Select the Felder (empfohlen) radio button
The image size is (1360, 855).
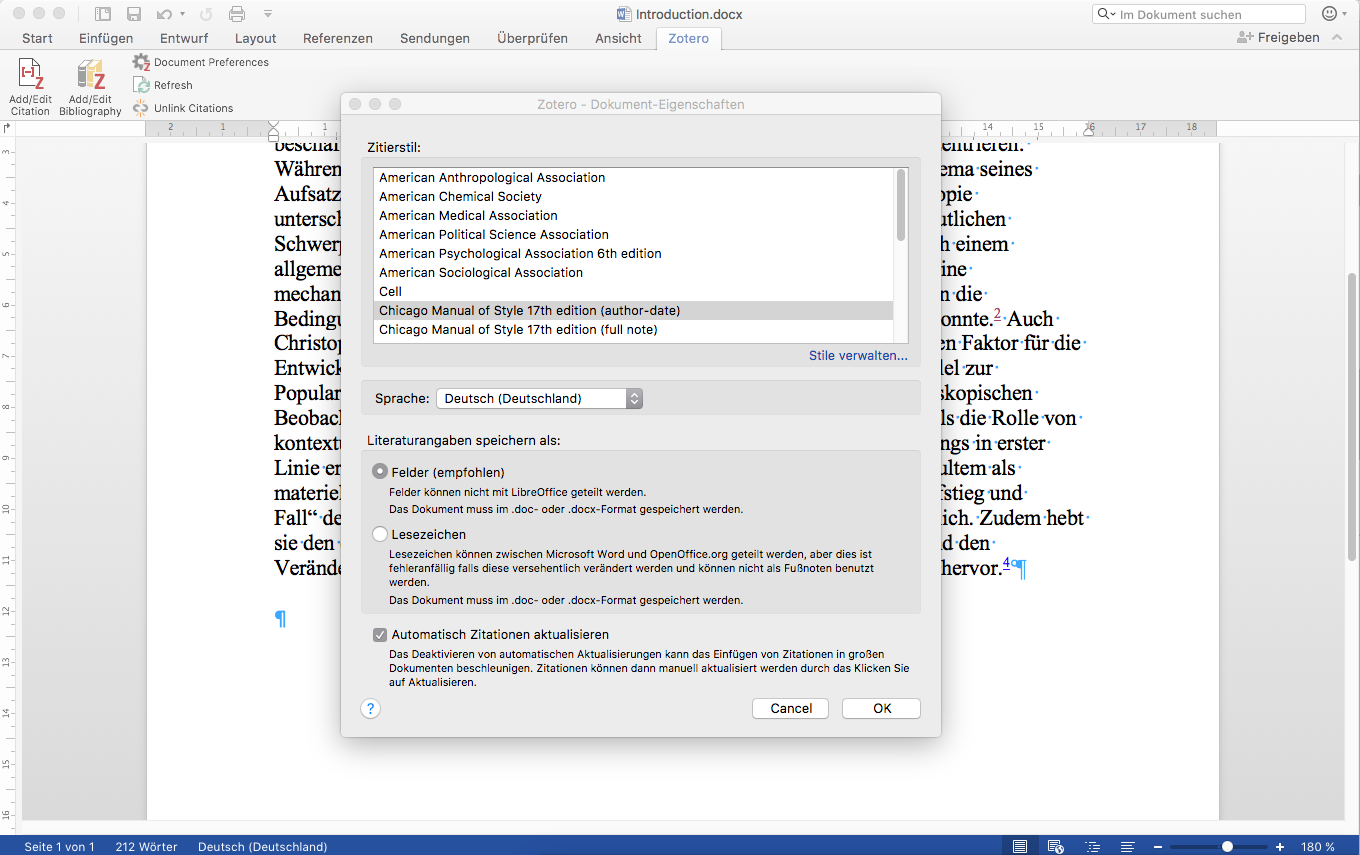click(380, 471)
